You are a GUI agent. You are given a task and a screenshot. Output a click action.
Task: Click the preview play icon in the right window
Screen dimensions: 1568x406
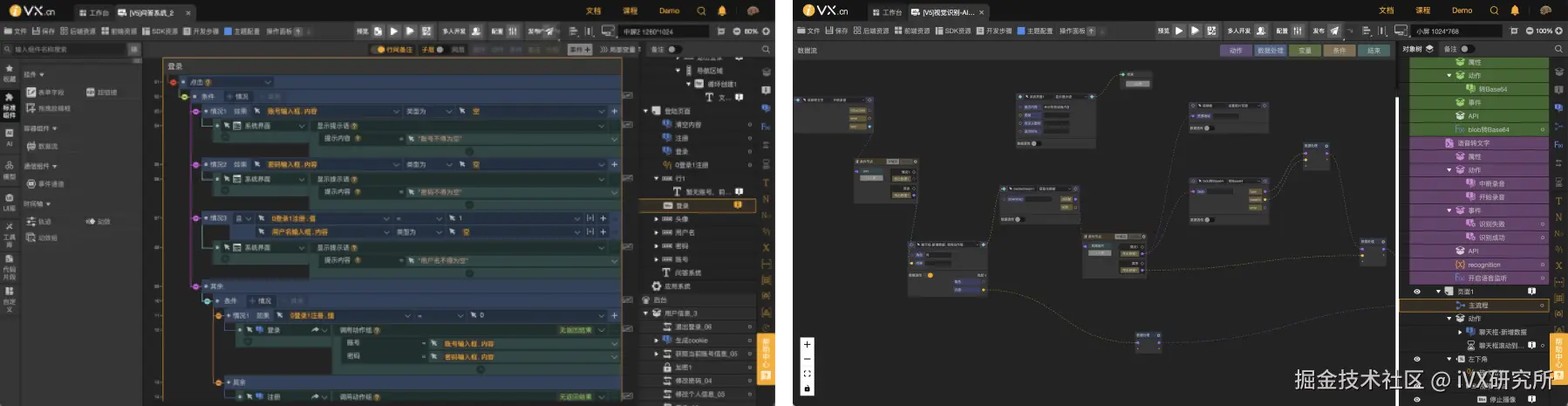(x=1179, y=31)
